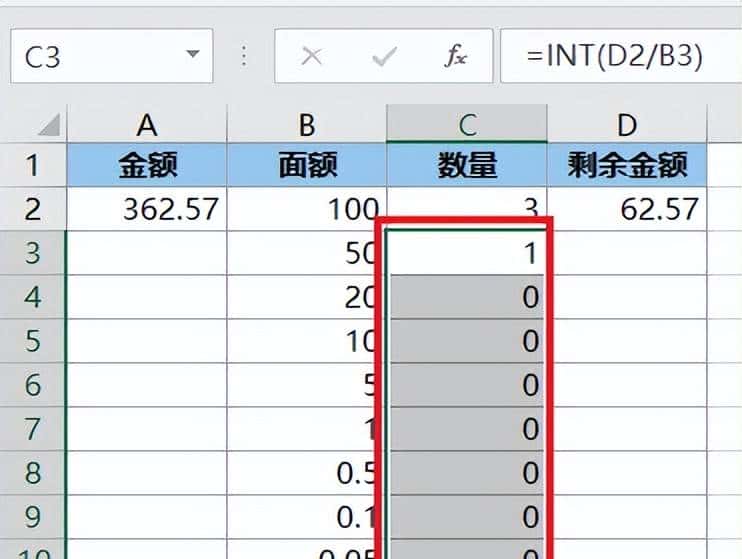Screen dimensions: 742x559
Task: Click the Name Box showing C3
Action: [112, 56]
